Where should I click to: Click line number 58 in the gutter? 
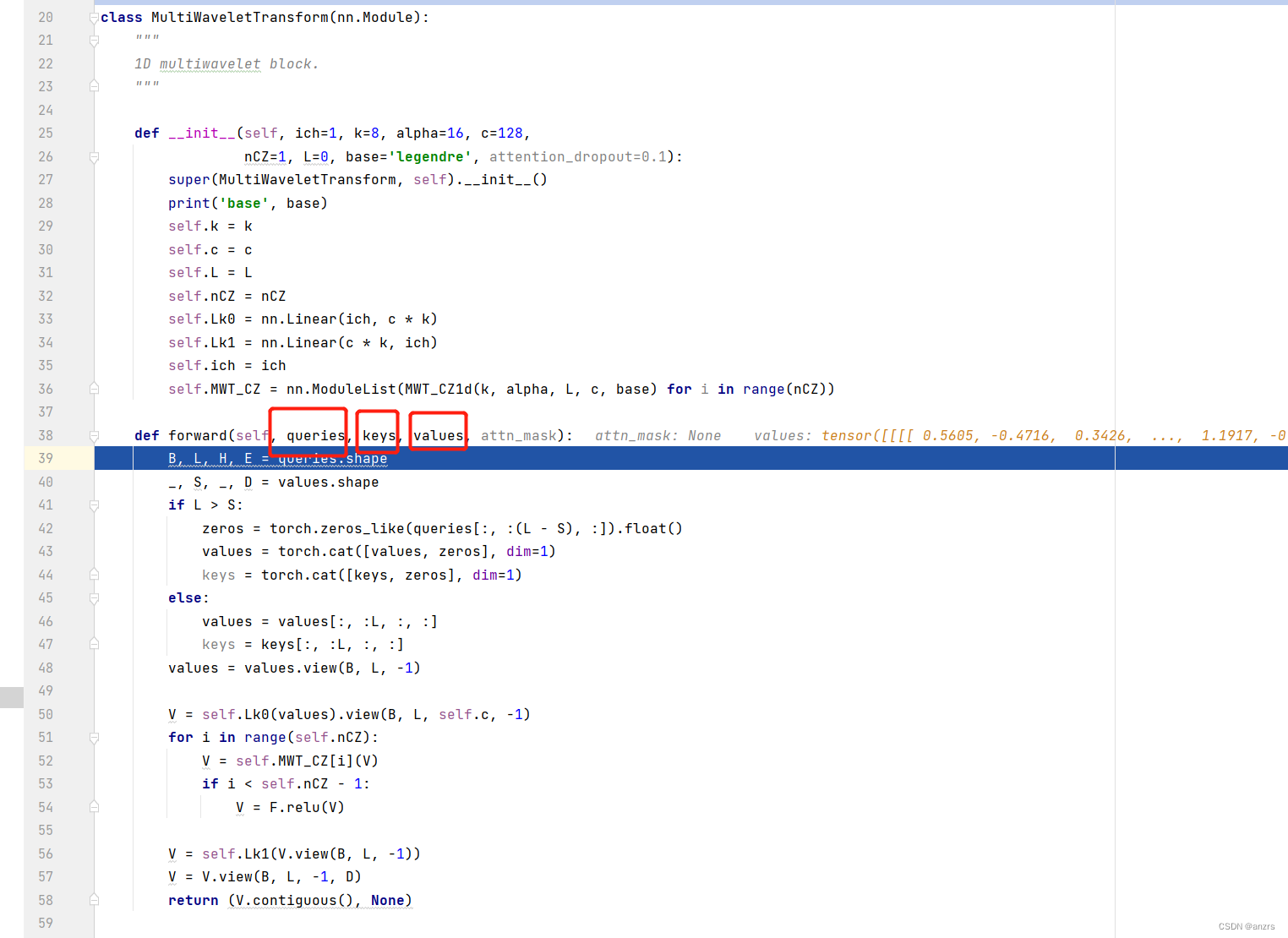46,901
